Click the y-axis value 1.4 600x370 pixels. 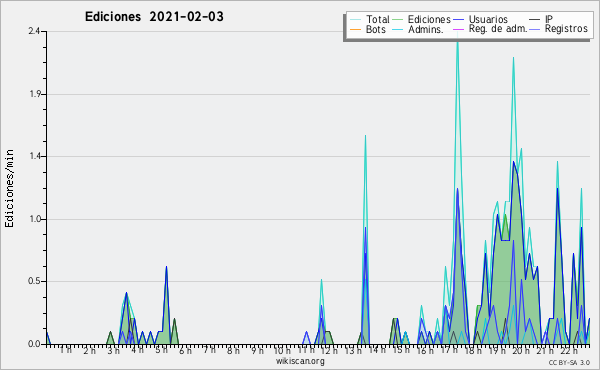pos(35,156)
